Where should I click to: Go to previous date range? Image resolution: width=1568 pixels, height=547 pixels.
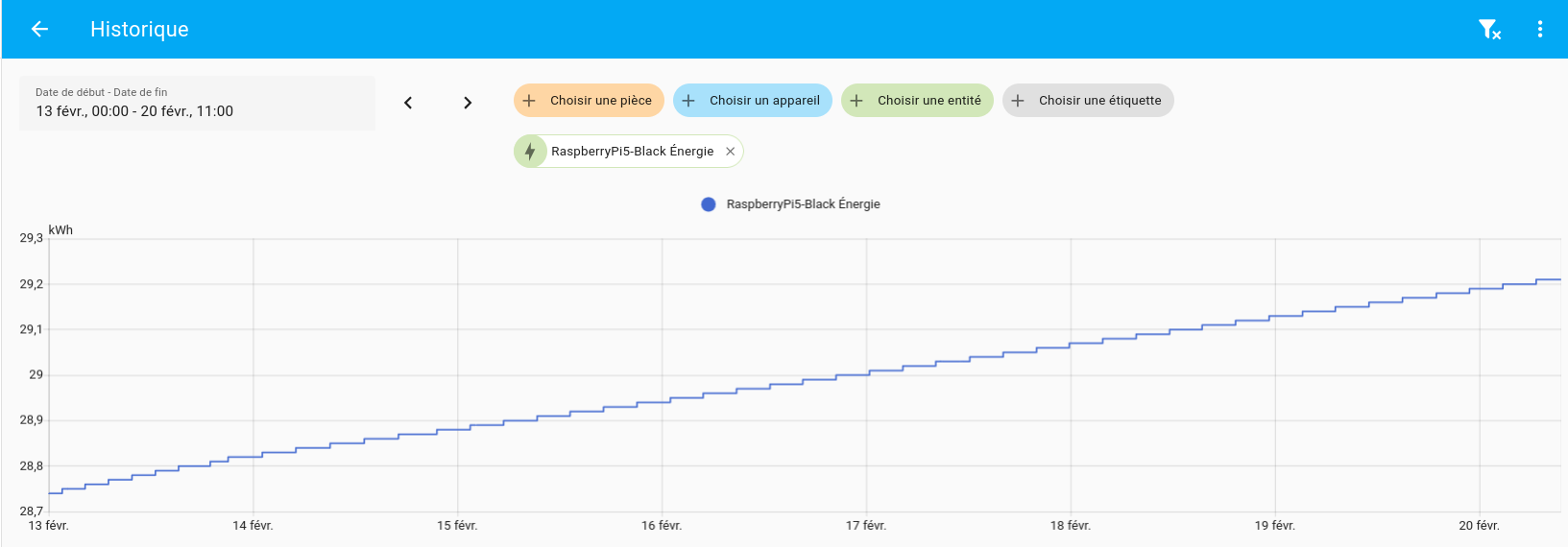[408, 103]
